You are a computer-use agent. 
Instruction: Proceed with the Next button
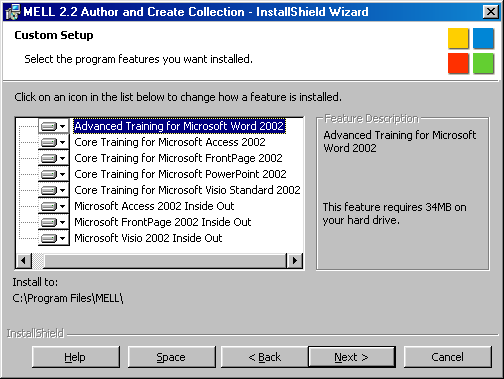point(352,357)
